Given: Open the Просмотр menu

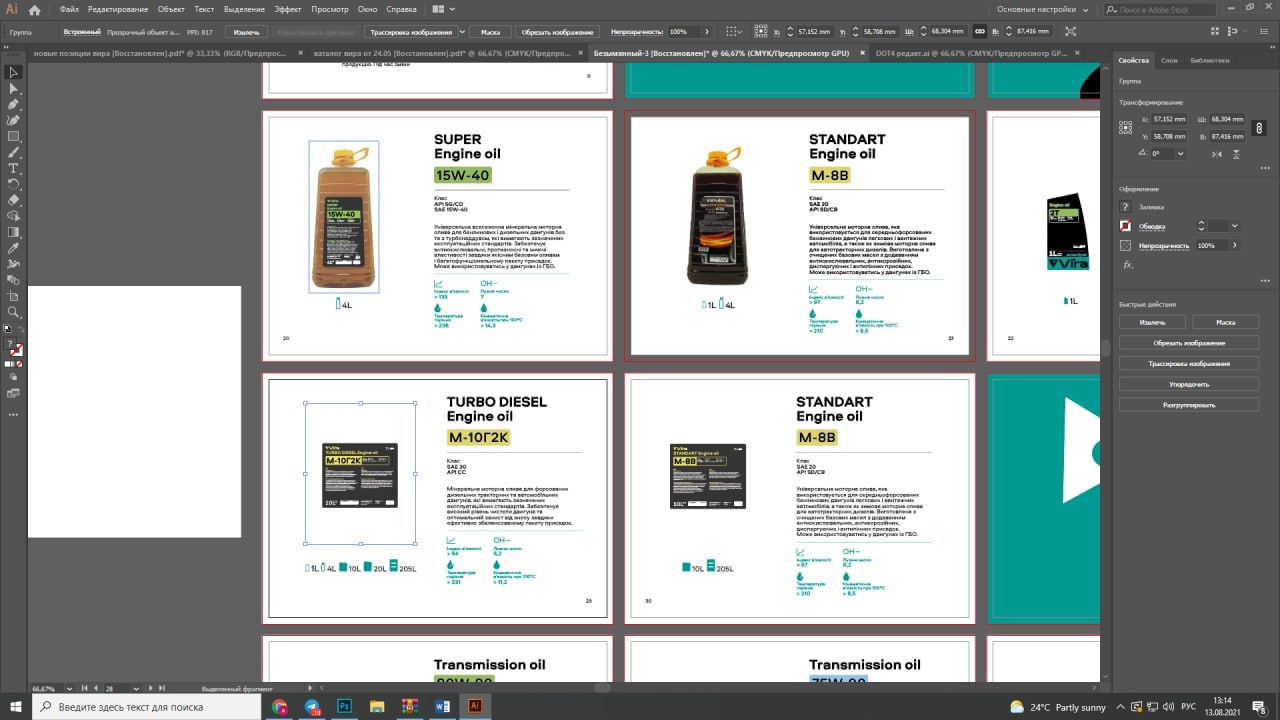Looking at the screenshot, I should (x=330, y=9).
